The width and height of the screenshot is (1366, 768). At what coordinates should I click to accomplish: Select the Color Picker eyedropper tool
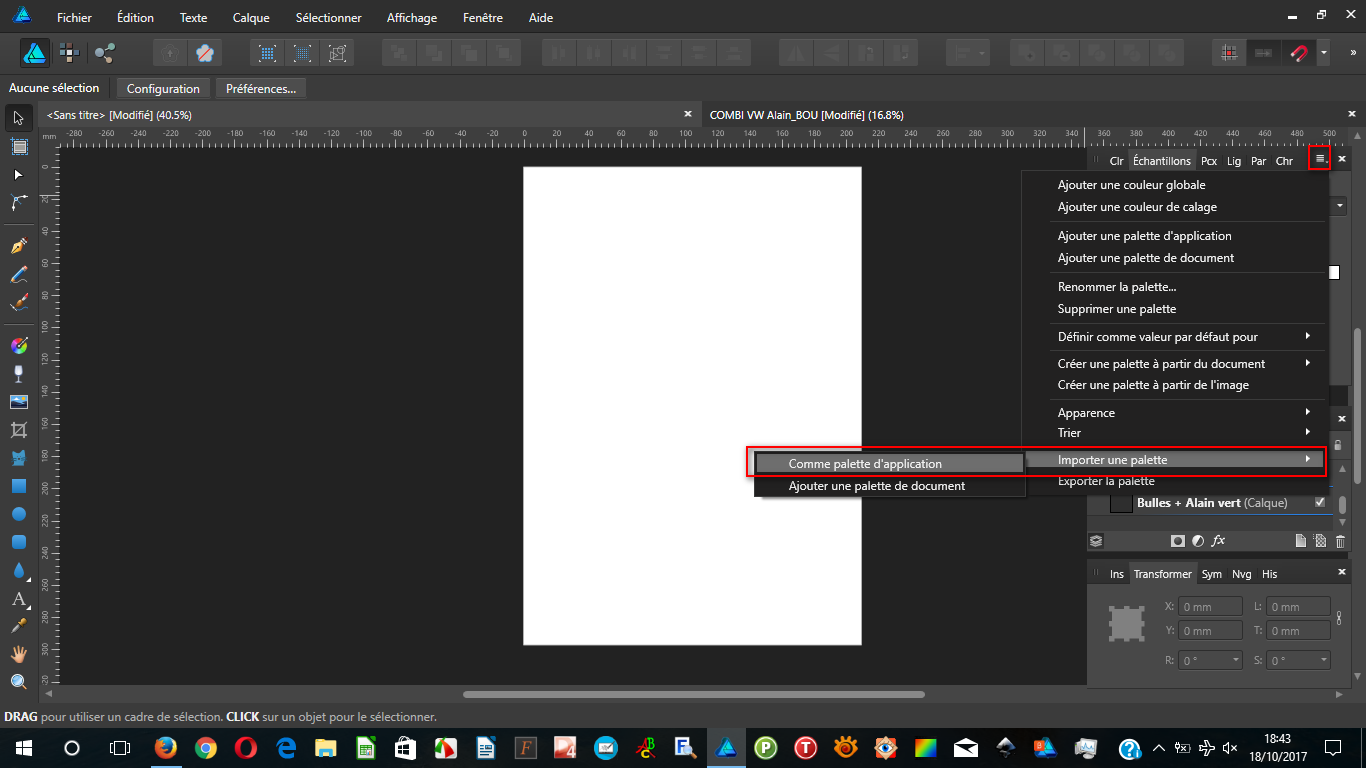(18, 626)
